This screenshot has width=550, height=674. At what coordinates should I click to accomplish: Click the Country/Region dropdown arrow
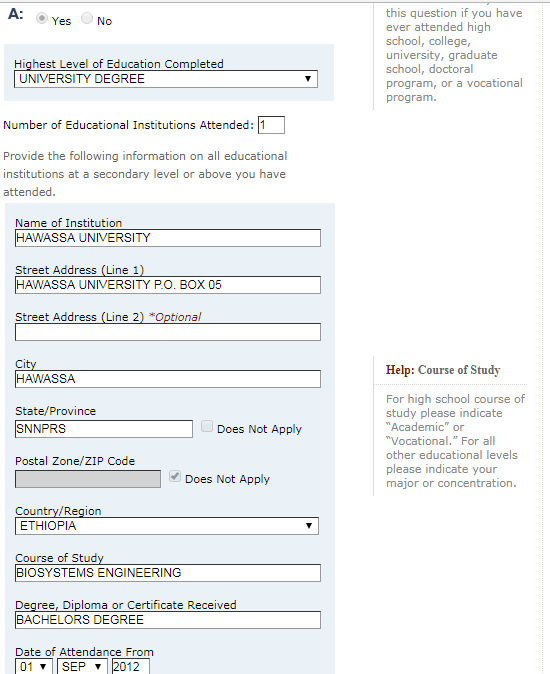click(309, 526)
